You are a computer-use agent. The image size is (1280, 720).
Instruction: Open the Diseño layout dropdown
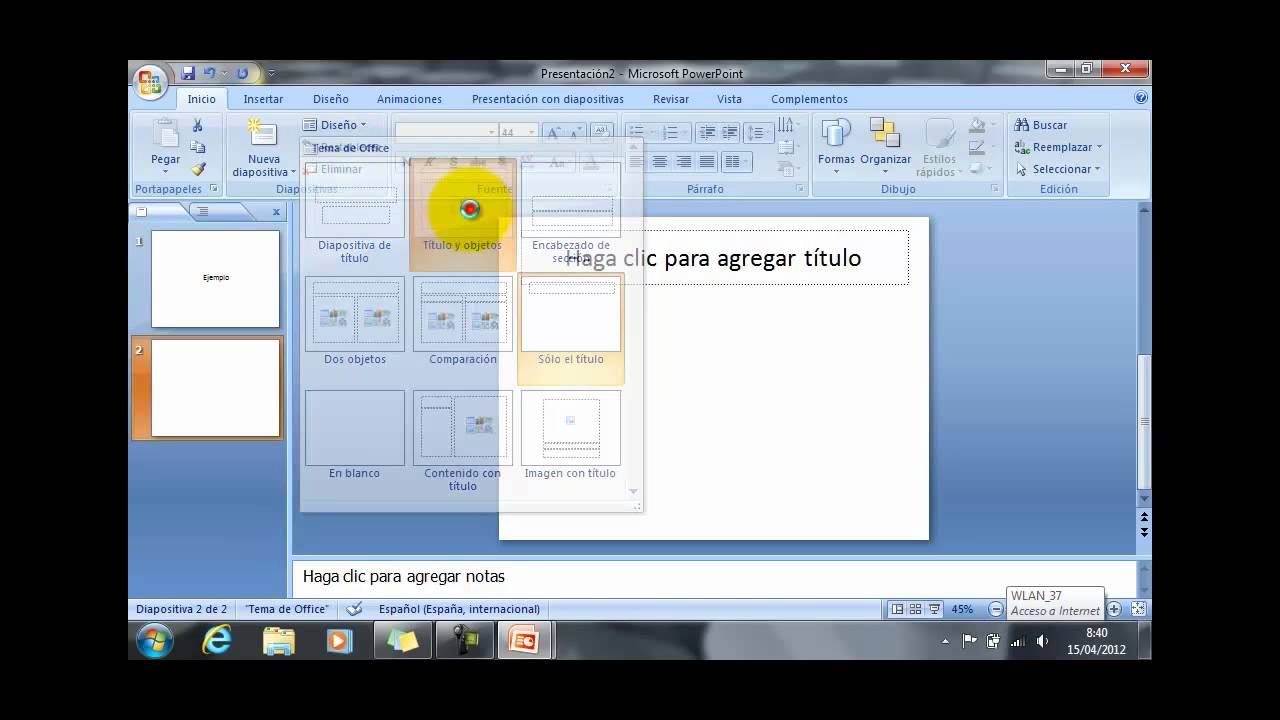click(x=335, y=125)
